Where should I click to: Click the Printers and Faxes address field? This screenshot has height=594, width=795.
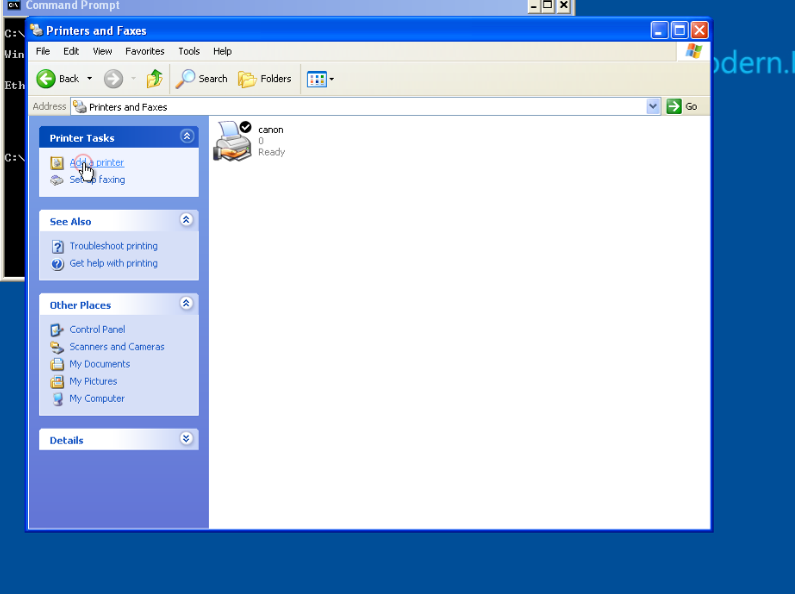click(360, 107)
